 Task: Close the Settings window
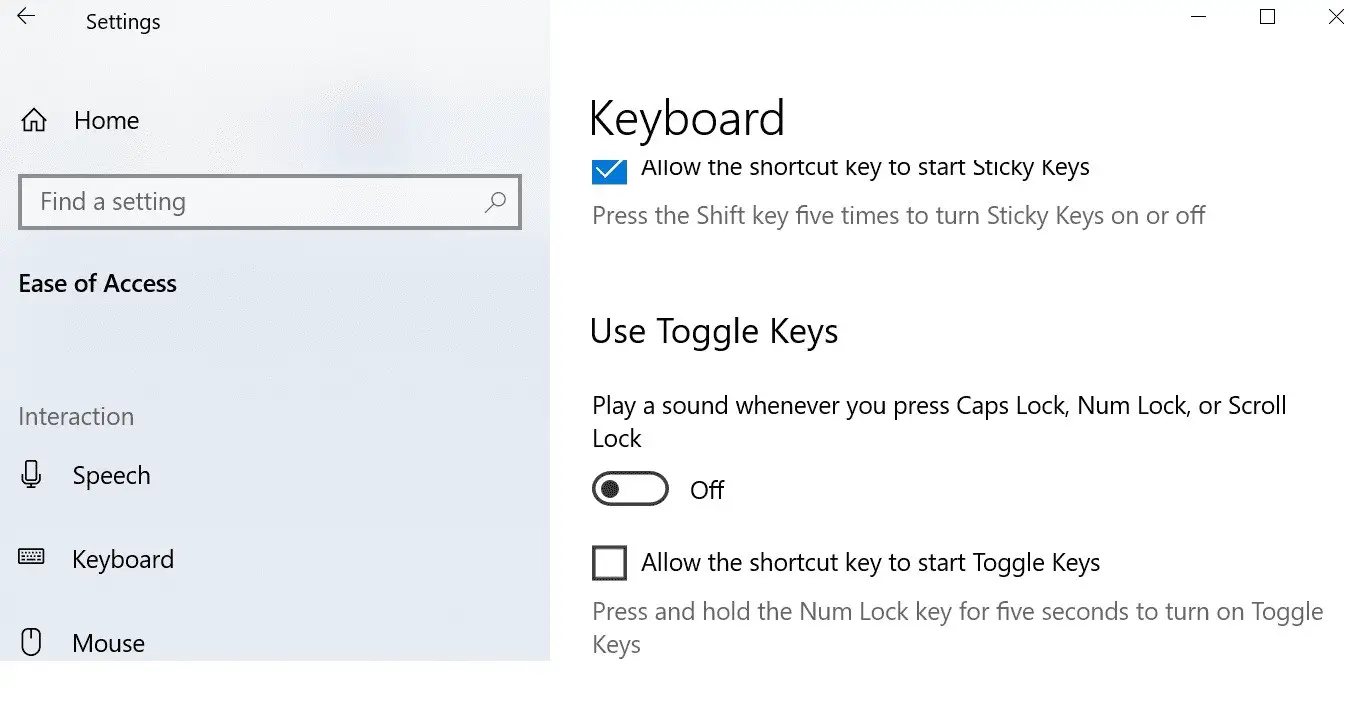pyautogui.click(x=1335, y=17)
